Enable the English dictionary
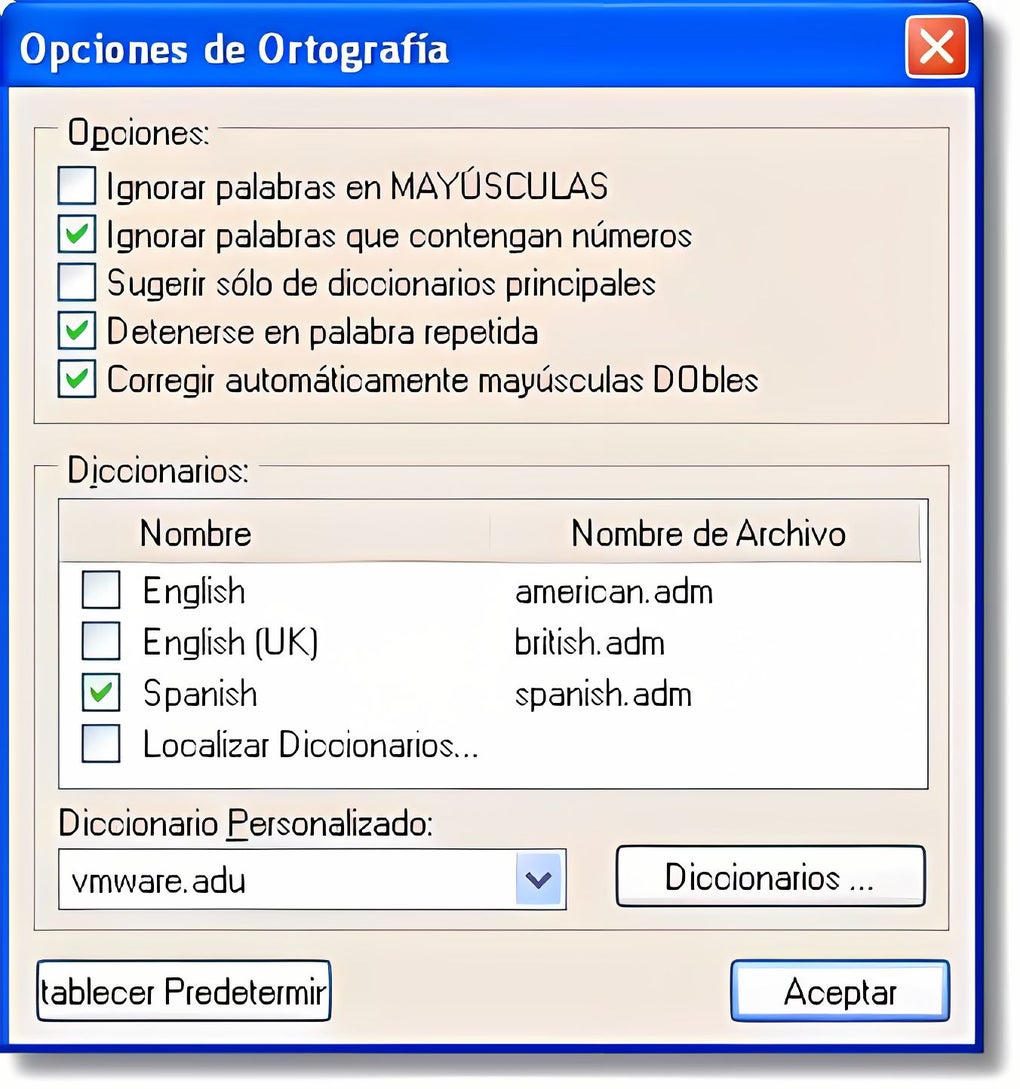The height and width of the screenshot is (1089, 1020). click(x=100, y=590)
